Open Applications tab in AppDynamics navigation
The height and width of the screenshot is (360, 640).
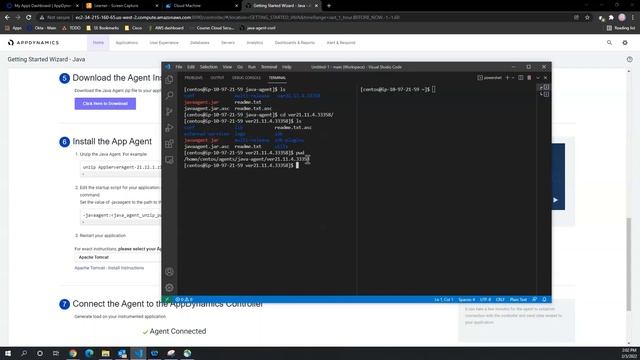[127, 42]
